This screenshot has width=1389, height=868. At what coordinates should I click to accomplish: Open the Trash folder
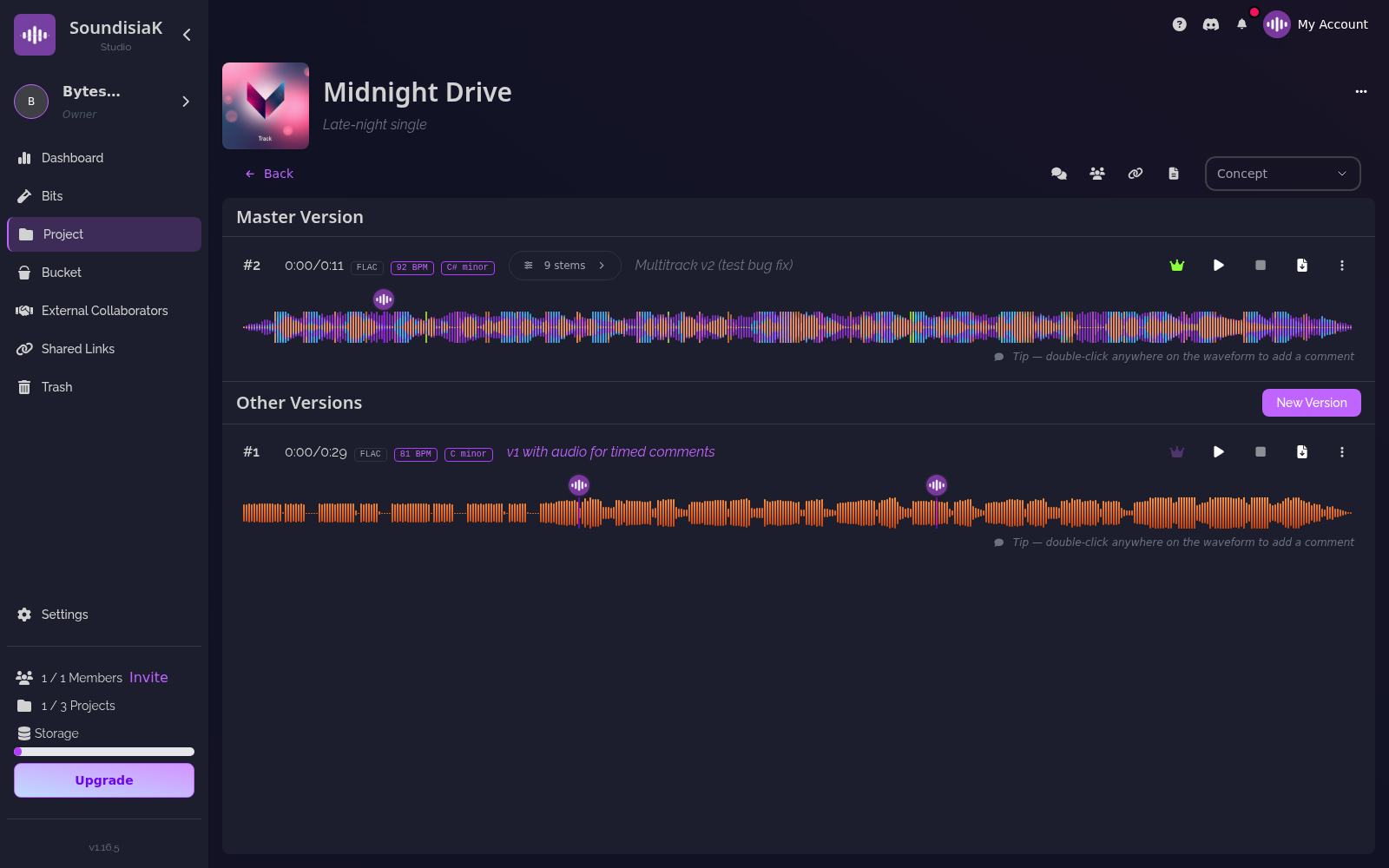tap(104, 387)
